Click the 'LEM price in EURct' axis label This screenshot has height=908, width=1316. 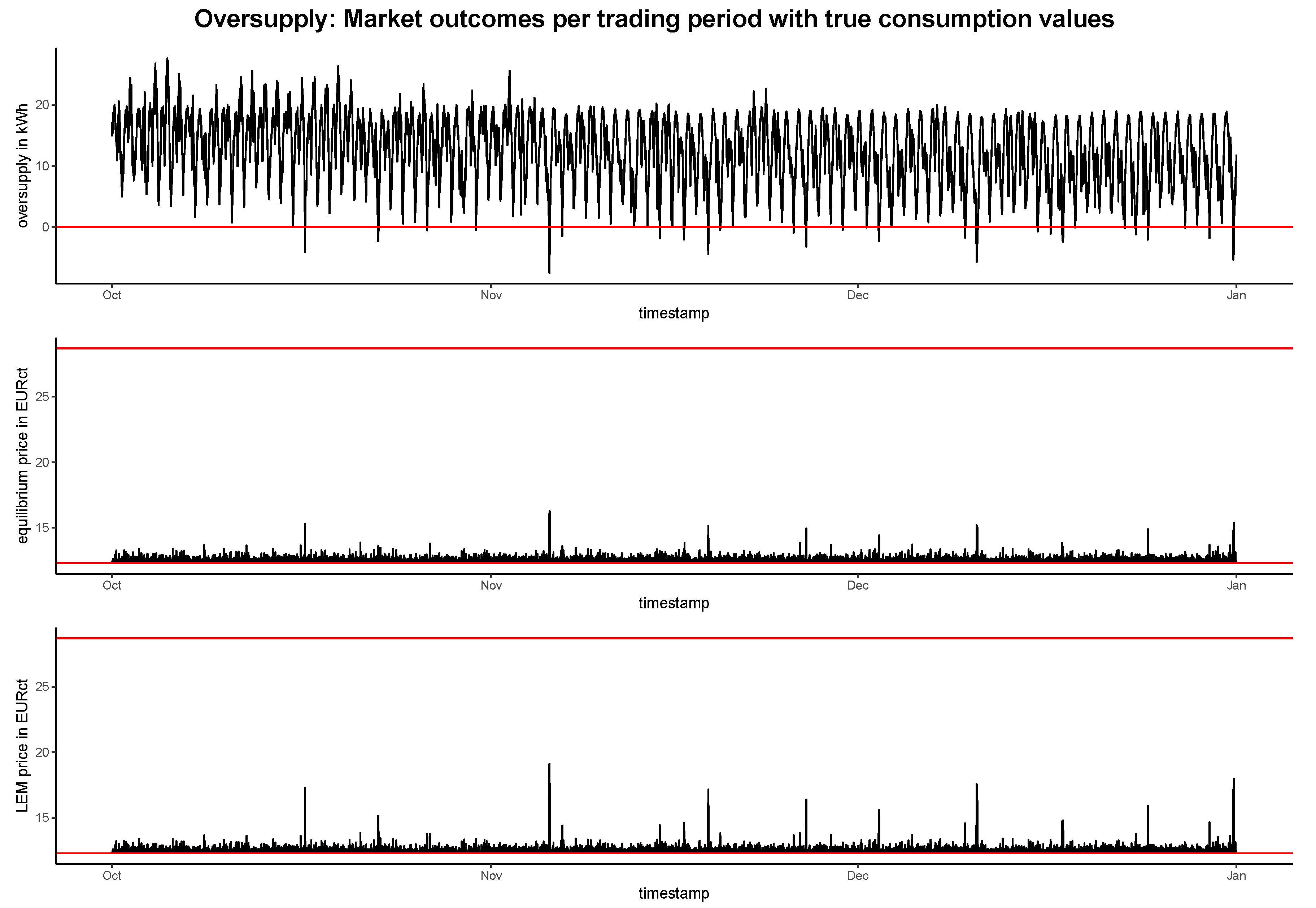[x=22, y=745]
